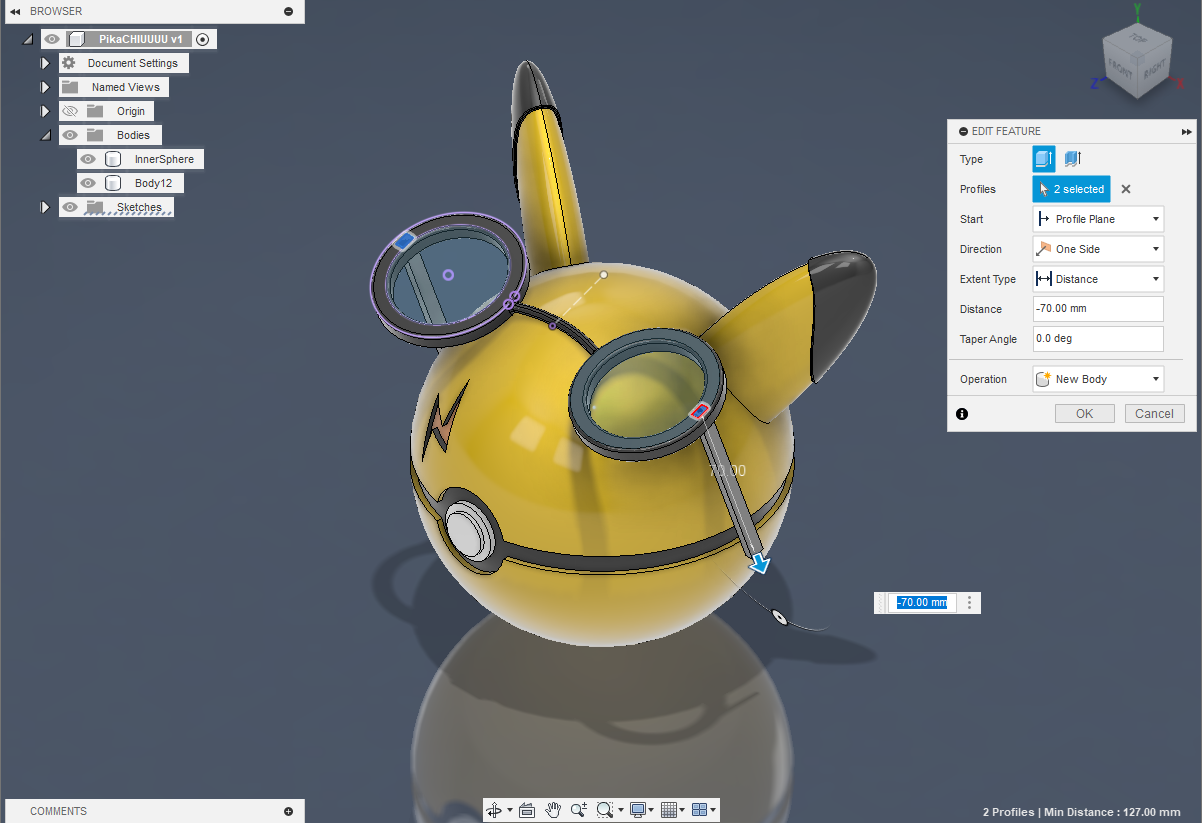Open the Extent Type dropdown (Distance)
This screenshot has width=1202, height=823.
[1098, 279]
